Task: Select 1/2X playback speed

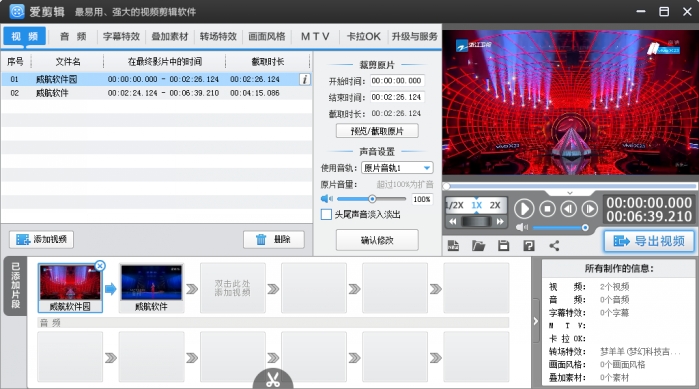Action: [x=456, y=205]
